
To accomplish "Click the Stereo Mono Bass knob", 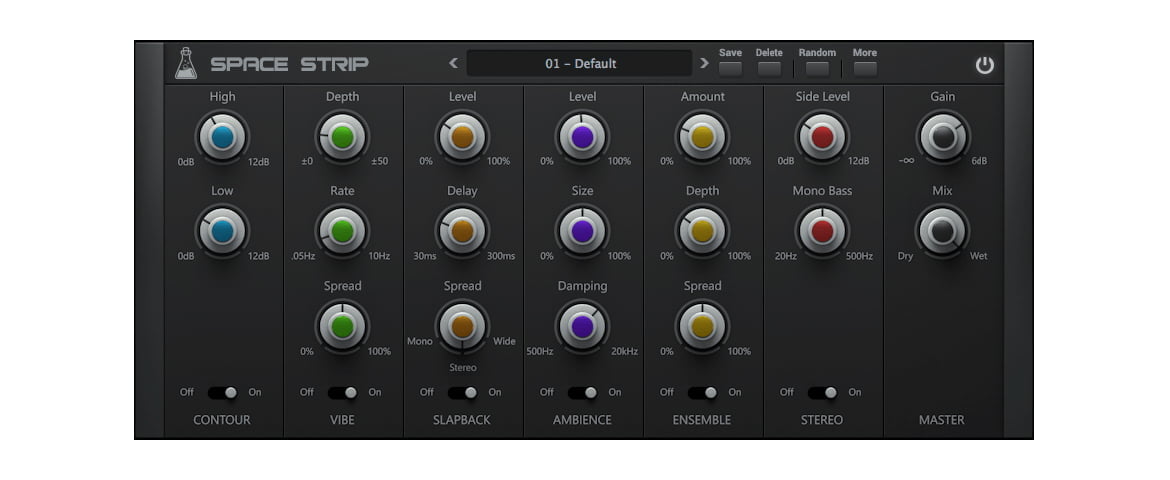I will click(x=822, y=231).
